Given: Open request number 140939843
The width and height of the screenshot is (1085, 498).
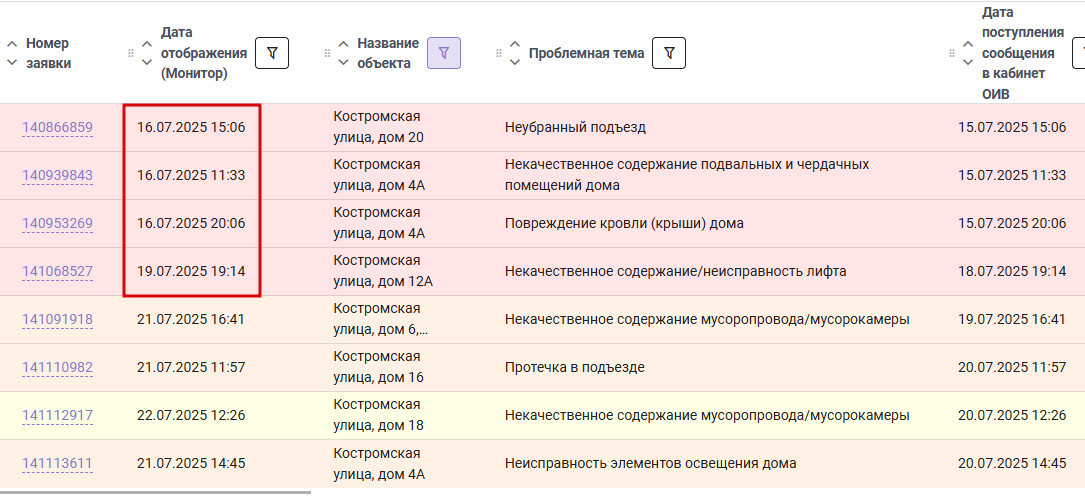Looking at the screenshot, I should [57, 176].
